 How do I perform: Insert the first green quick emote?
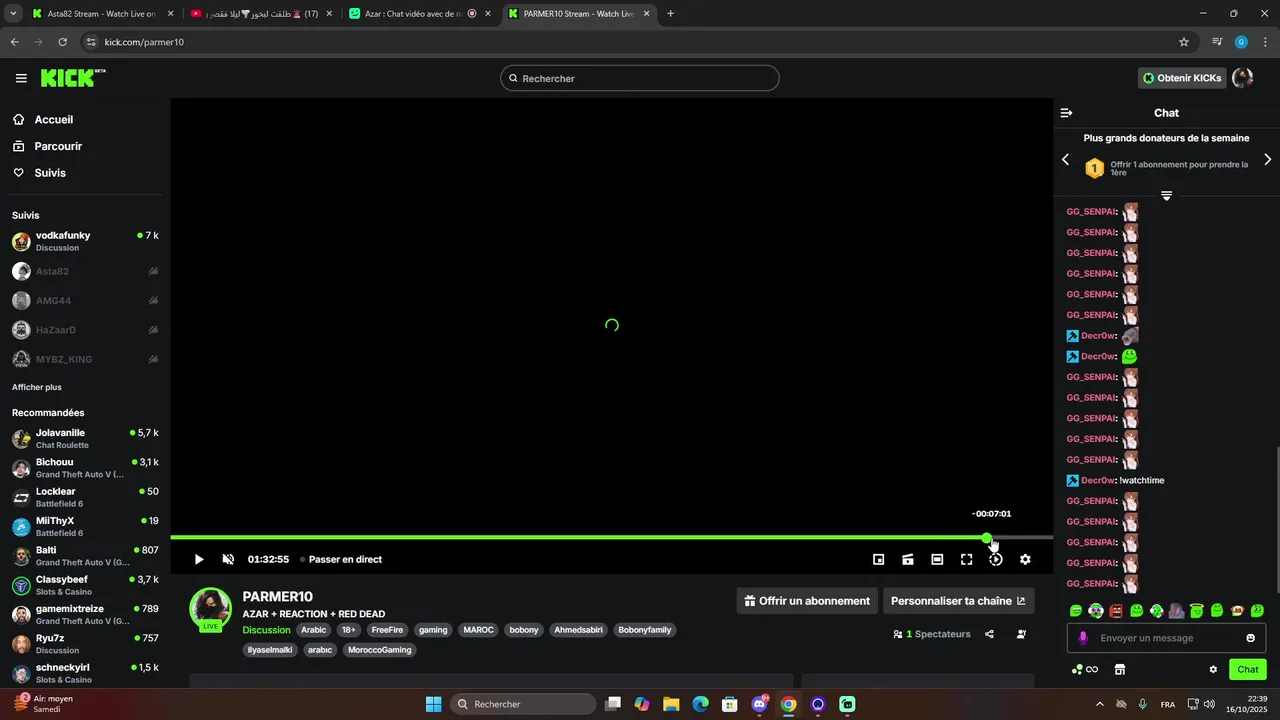pos(1076,610)
